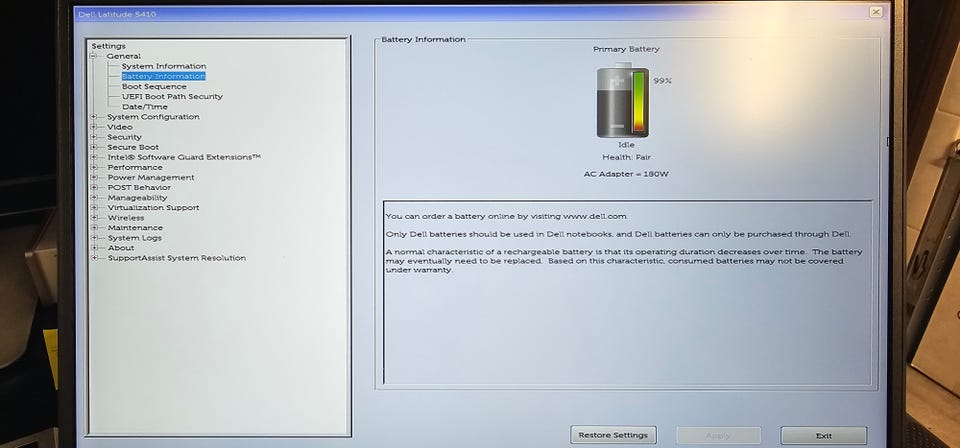
Task: Expand the Manageability node
Action: click(x=94, y=198)
